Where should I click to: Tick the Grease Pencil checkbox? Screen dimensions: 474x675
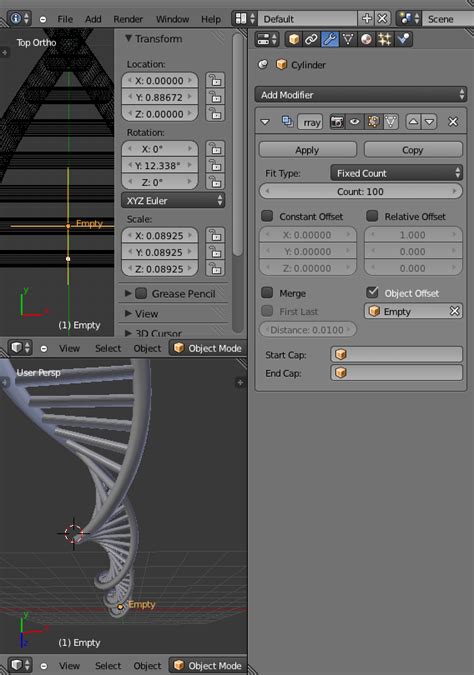[141, 294]
